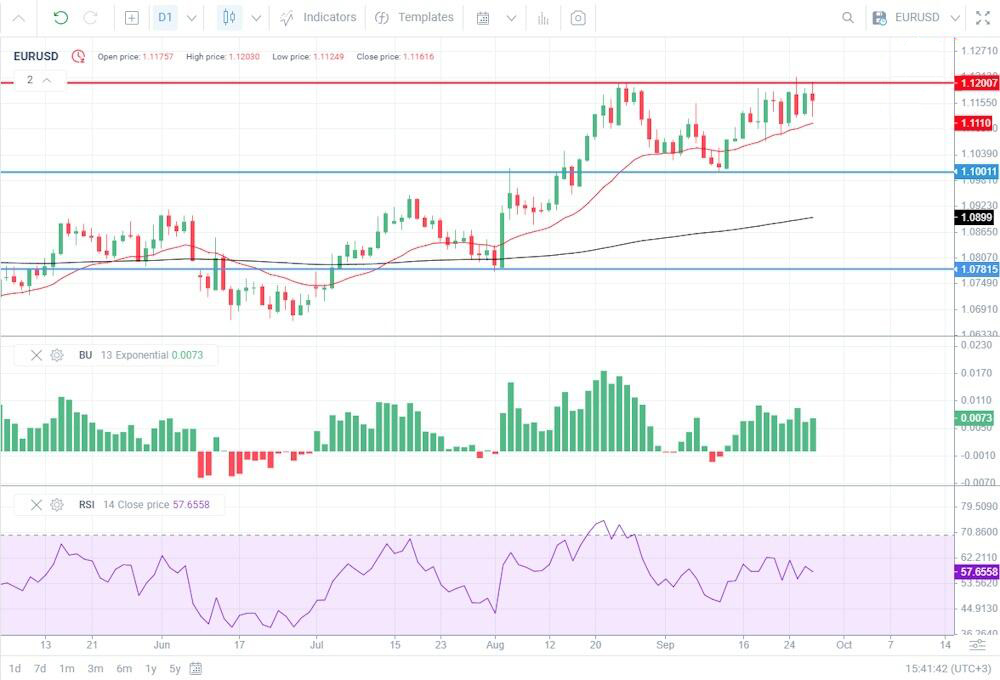This screenshot has height=680, width=1000.
Task: Add a new chart with plus icon
Action: pyautogui.click(x=131, y=18)
